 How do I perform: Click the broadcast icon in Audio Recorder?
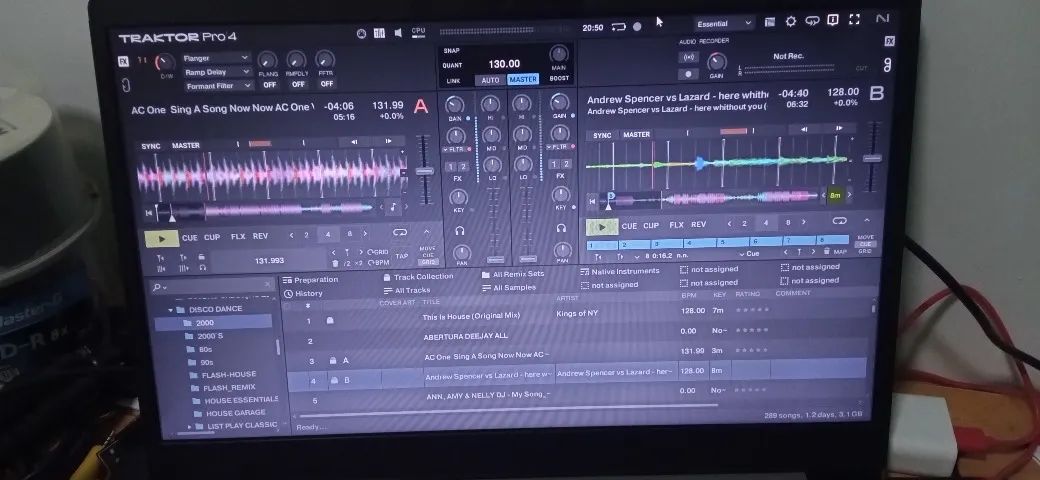pyautogui.click(x=688, y=57)
